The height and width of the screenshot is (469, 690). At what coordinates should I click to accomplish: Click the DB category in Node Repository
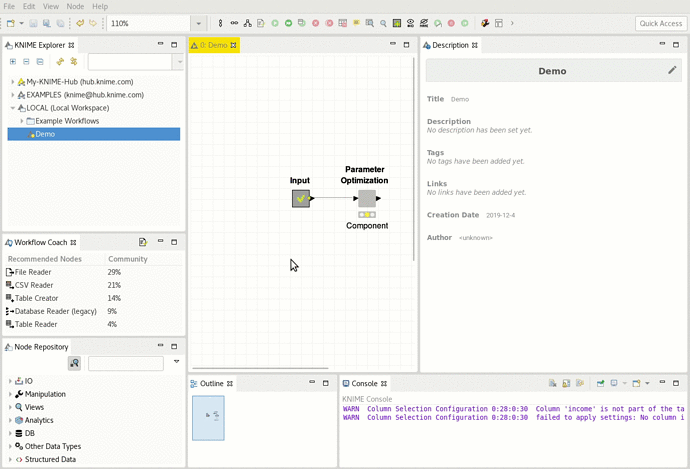pyautogui.click(x=29, y=433)
